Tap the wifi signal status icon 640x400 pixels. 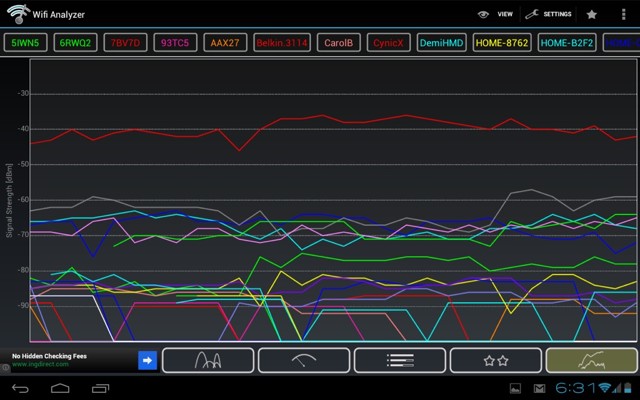(604, 387)
